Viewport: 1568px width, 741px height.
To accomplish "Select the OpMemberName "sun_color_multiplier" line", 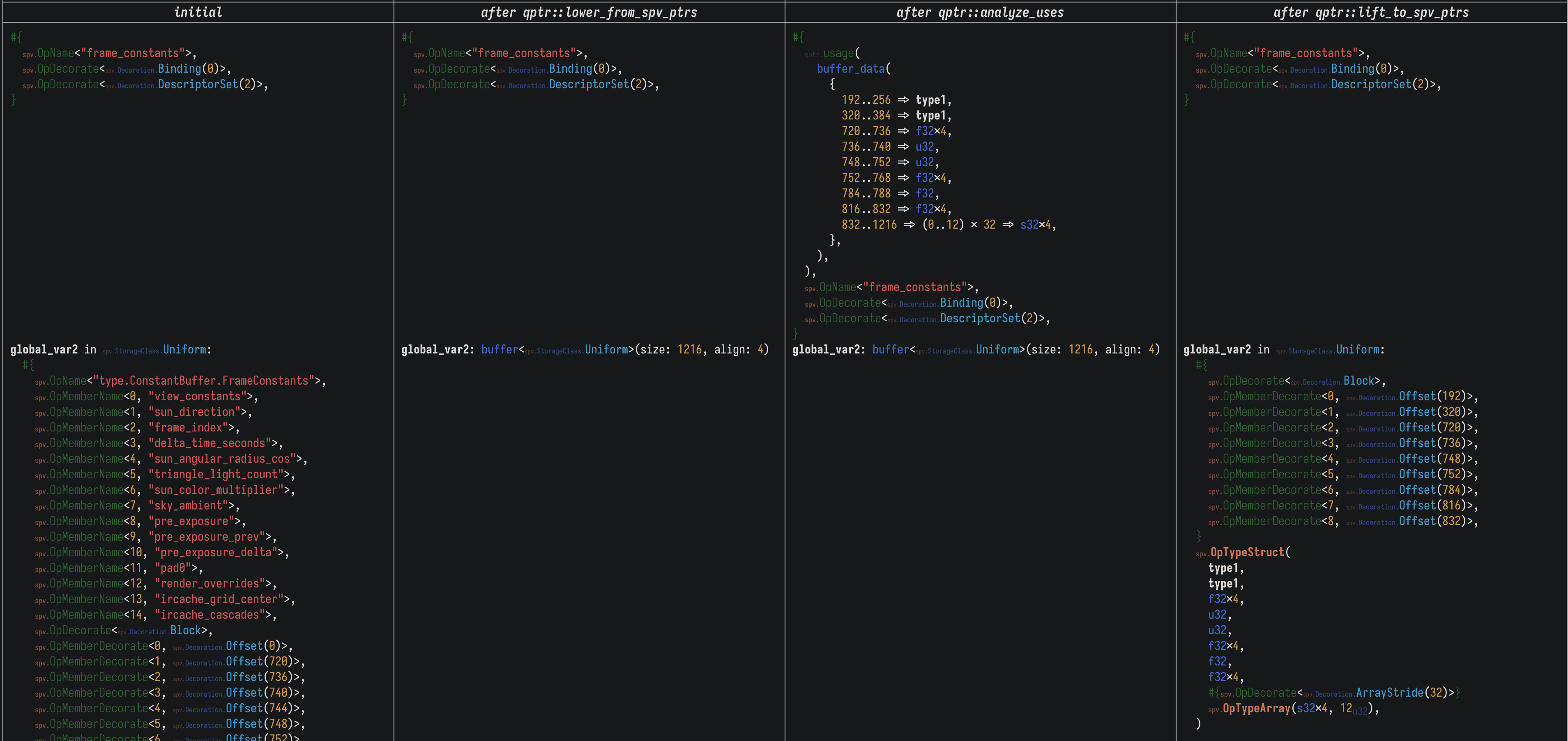I will coord(165,490).
